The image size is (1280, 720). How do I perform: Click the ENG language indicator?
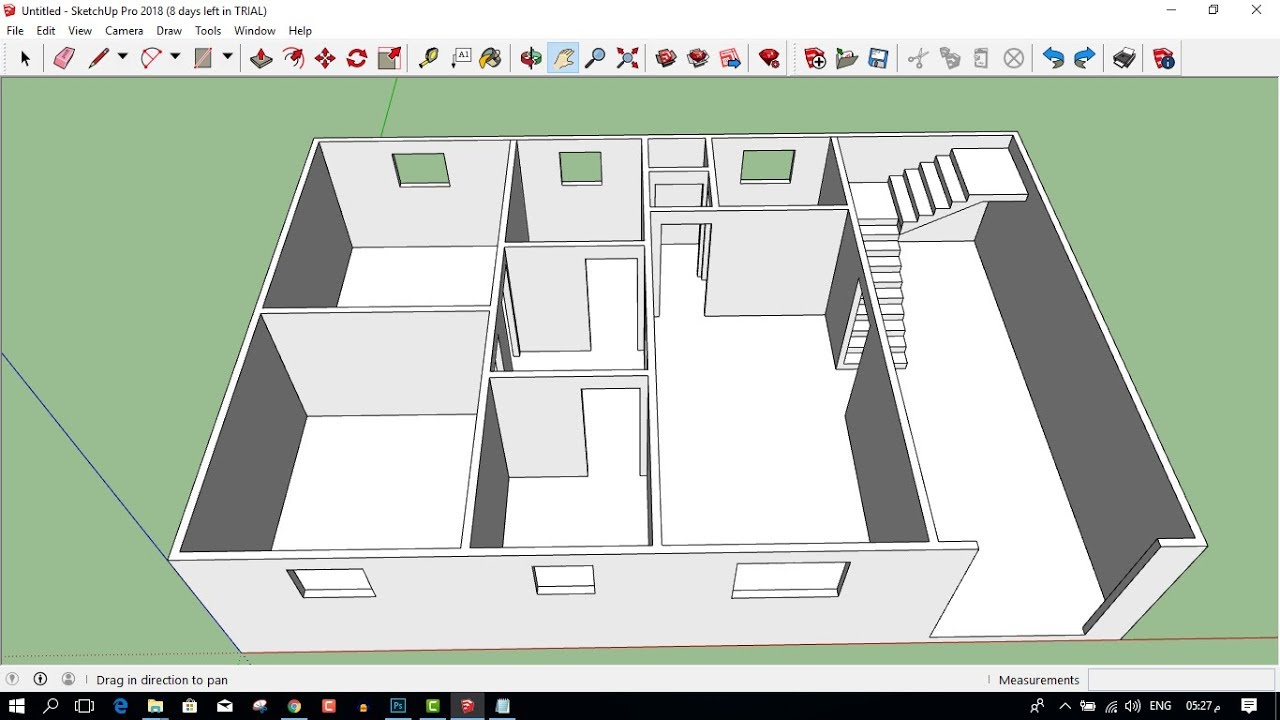(1160, 706)
